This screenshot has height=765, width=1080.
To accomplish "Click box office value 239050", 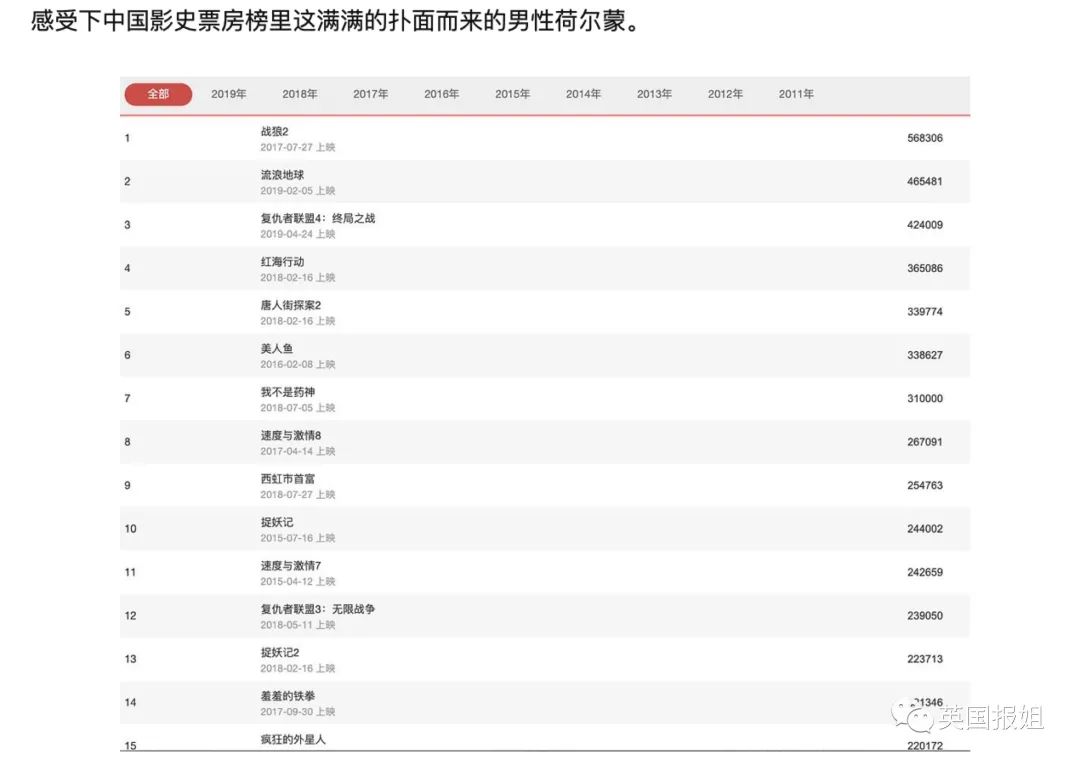I will [x=924, y=616].
